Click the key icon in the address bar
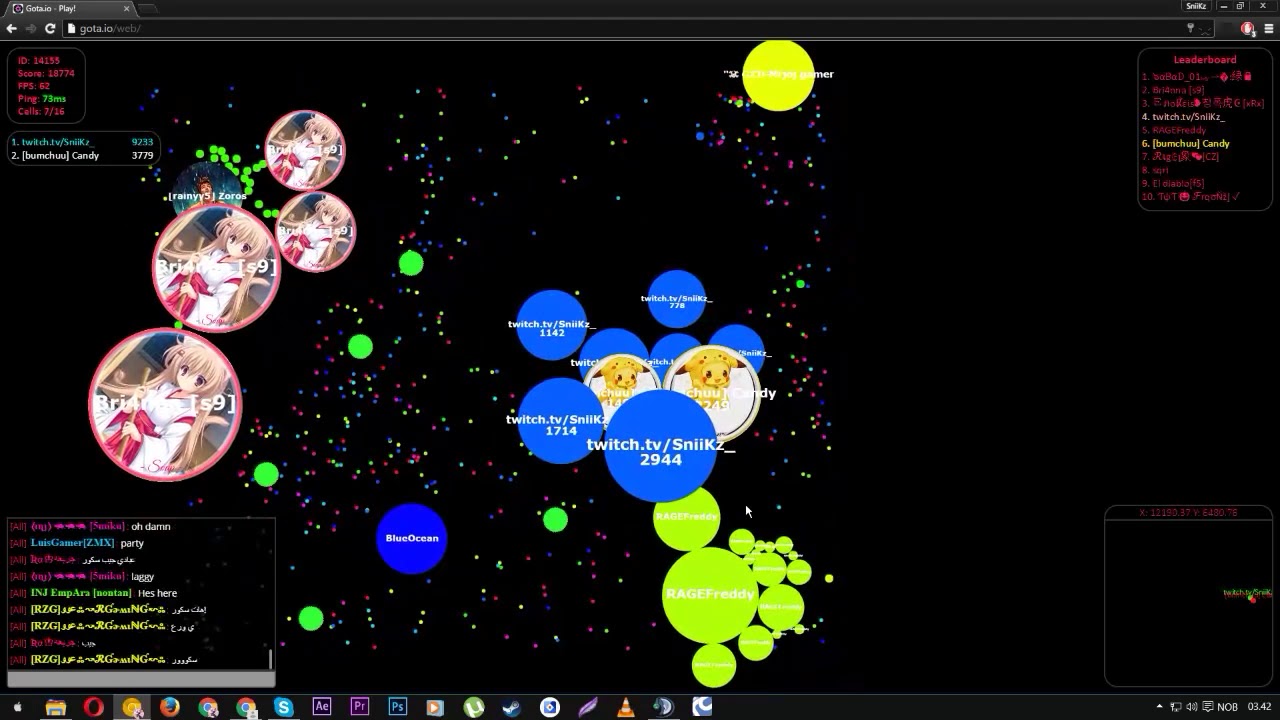The width and height of the screenshot is (1280, 720). (x=1190, y=28)
